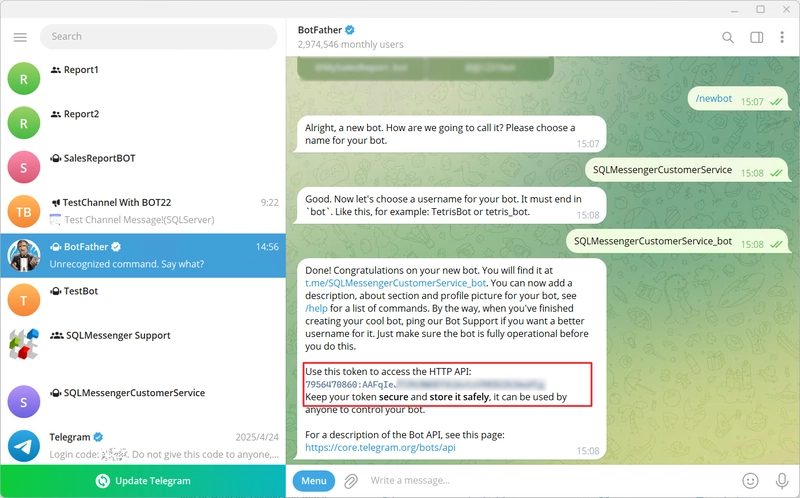The height and width of the screenshot is (498, 800).
Task: Toggle the right sidebar panel icon
Action: pos(756,37)
